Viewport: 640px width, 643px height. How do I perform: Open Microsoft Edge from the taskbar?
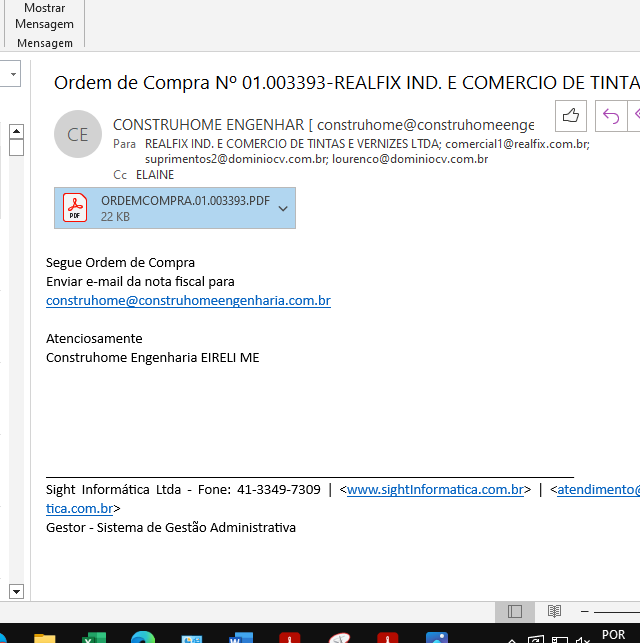pos(143,637)
